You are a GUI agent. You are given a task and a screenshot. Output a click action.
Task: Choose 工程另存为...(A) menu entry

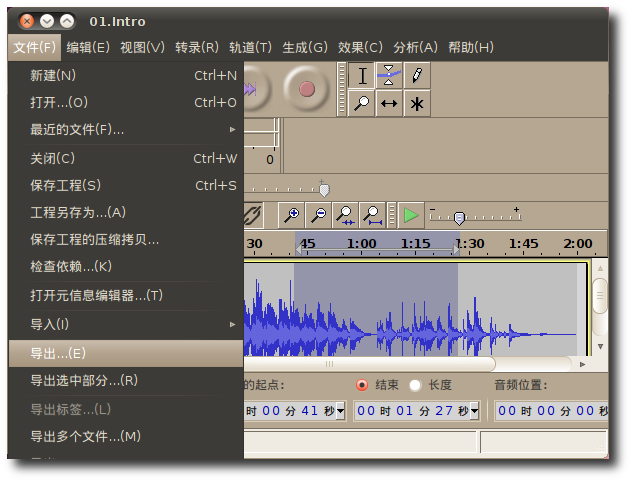tap(126, 212)
